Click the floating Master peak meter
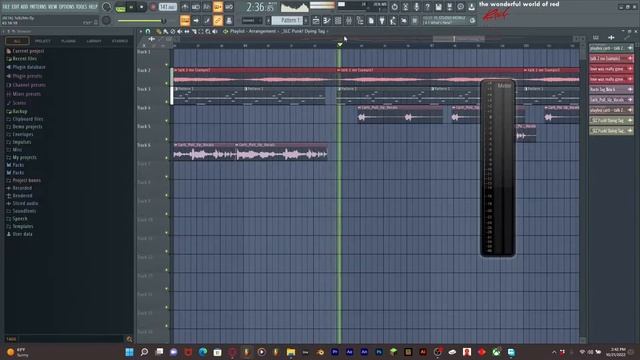This screenshot has width=640, height=360. pyautogui.click(x=498, y=168)
